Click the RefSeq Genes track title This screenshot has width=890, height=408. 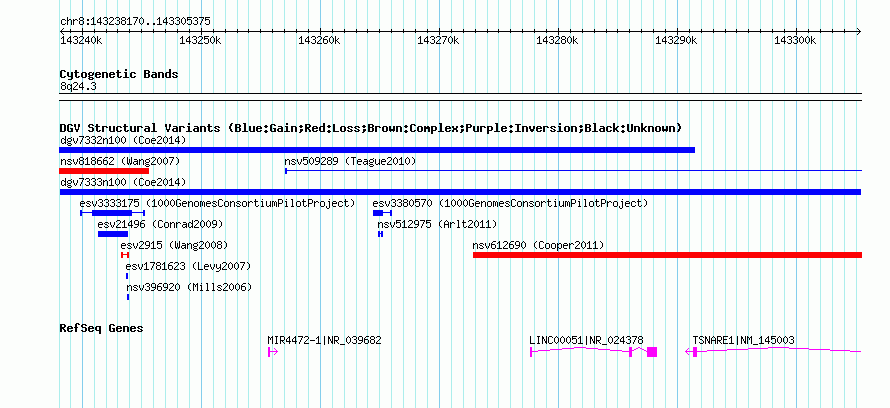(x=101, y=328)
